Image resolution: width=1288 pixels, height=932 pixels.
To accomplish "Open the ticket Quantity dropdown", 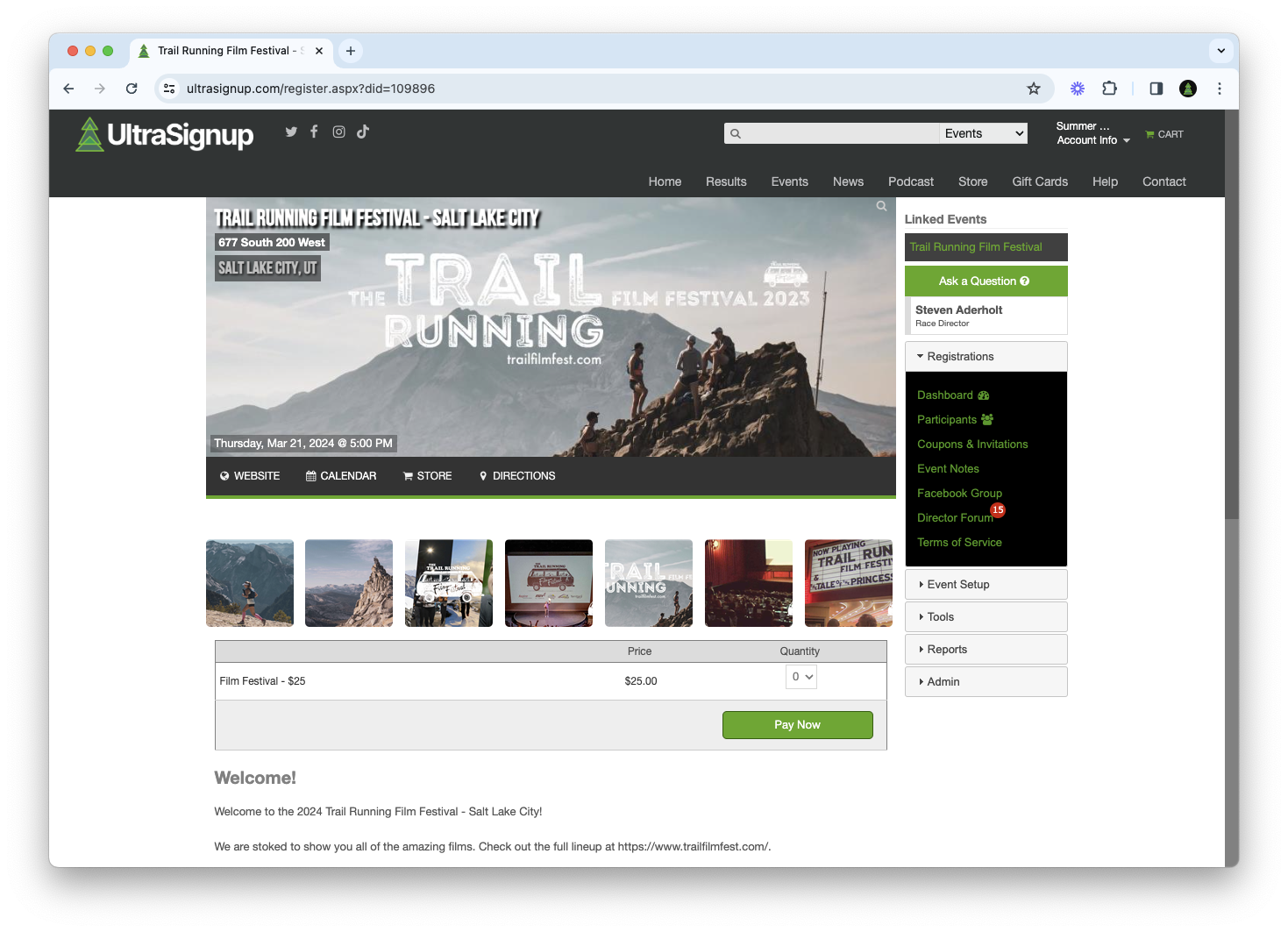I will point(801,677).
